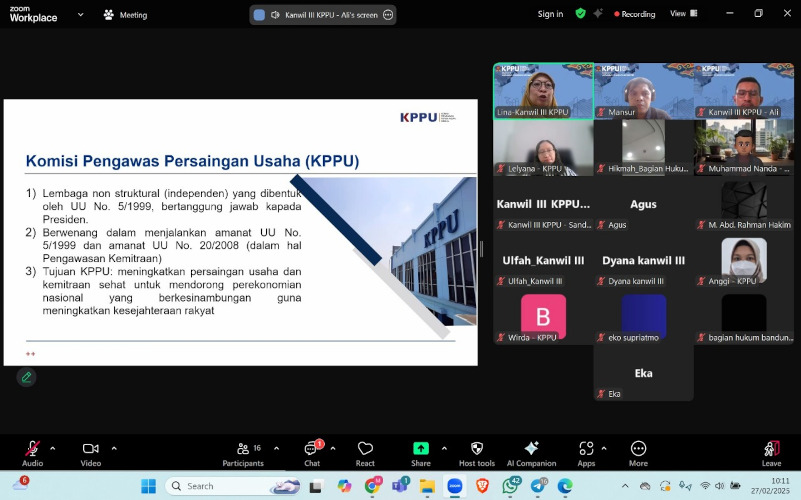Click the green encryption shield icon
801x500 pixels.
[580, 14]
